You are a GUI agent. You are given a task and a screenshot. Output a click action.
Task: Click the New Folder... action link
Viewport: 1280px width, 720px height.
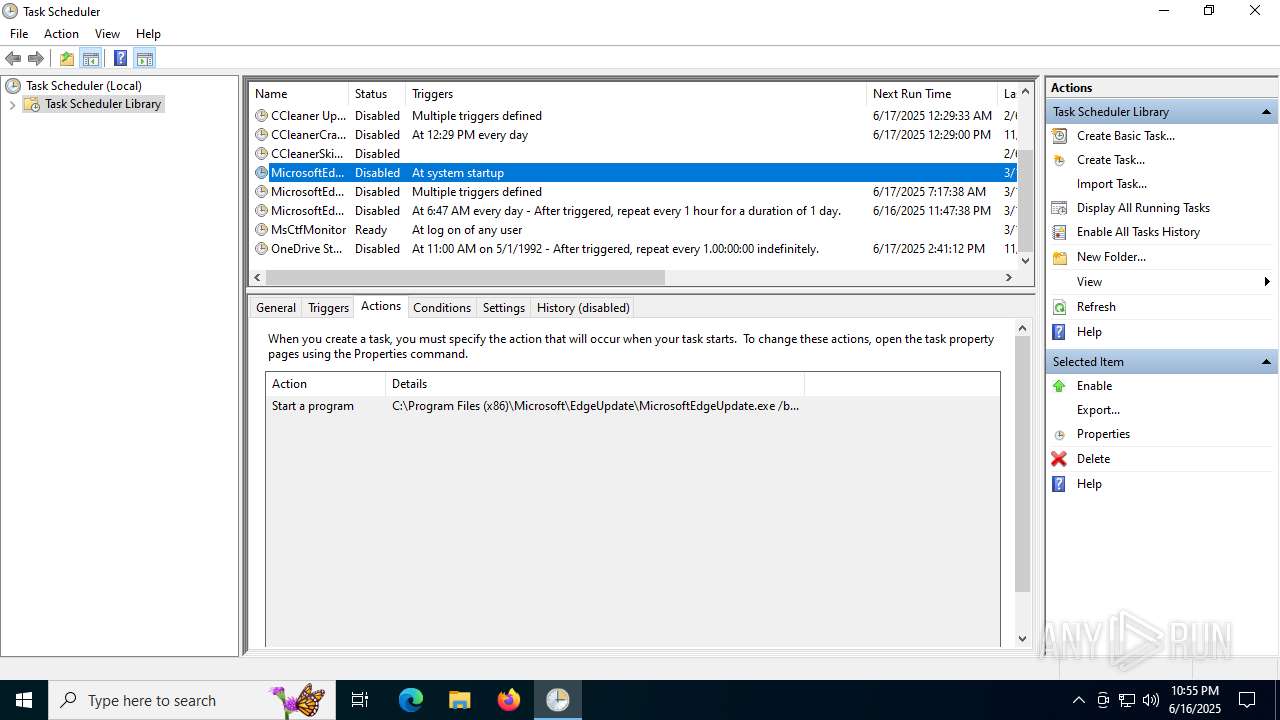coord(1111,257)
